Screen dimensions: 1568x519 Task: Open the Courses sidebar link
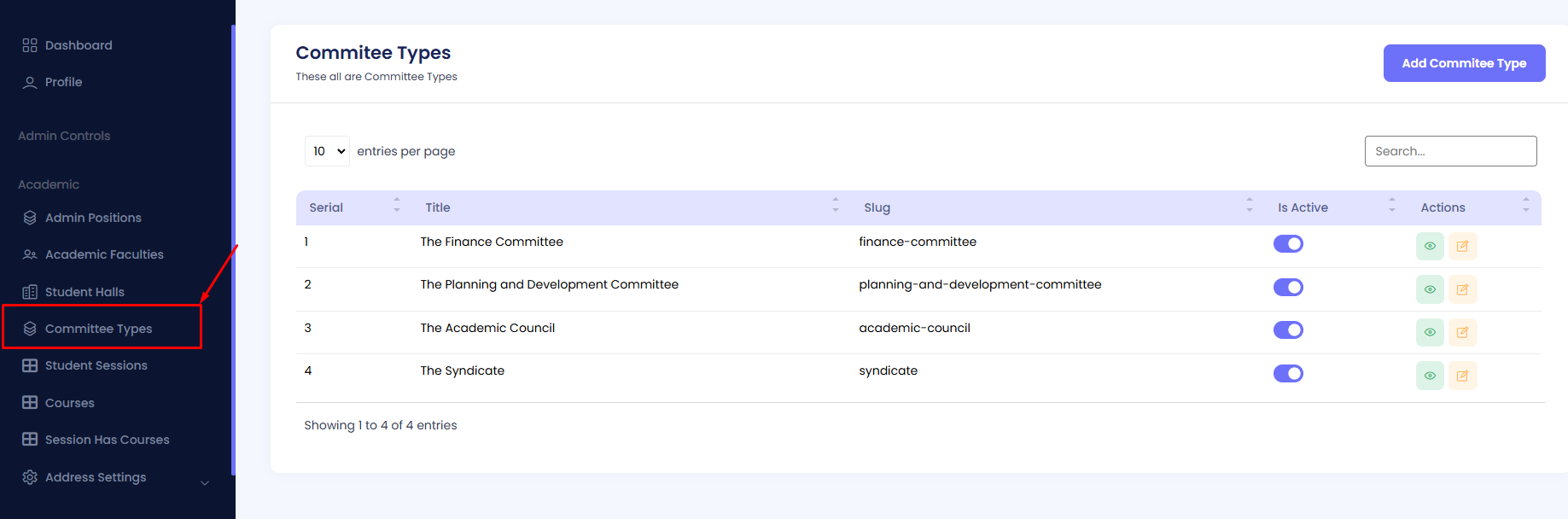pyautogui.click(x=69, y=403)
